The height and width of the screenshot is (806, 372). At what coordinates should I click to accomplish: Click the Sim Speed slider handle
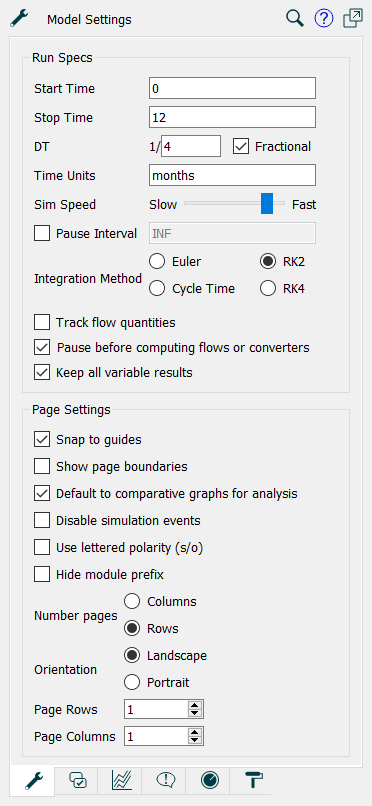(267, 204)
